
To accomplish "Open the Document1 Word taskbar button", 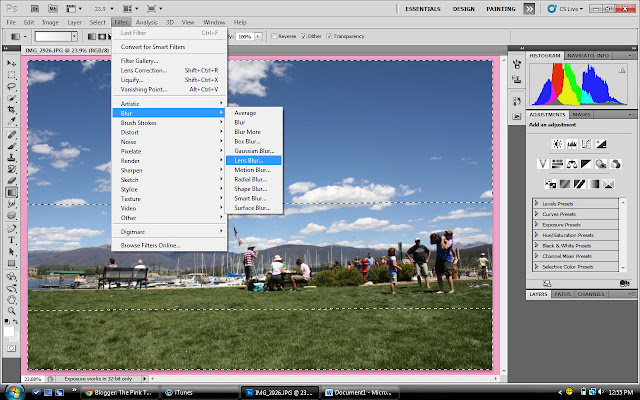I will click(x=360, y=393).
